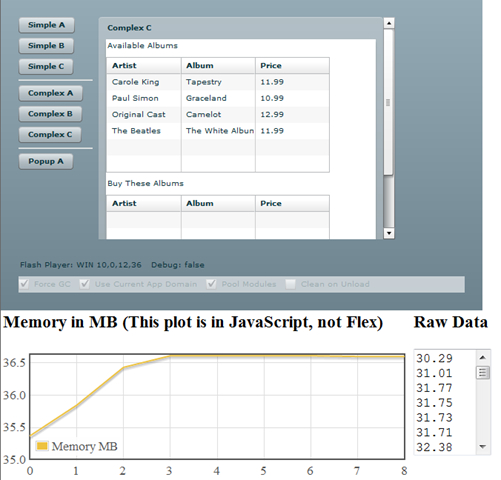Open the Complex A module
Viewport: 501px width, 480px height.
pos(50,93)
